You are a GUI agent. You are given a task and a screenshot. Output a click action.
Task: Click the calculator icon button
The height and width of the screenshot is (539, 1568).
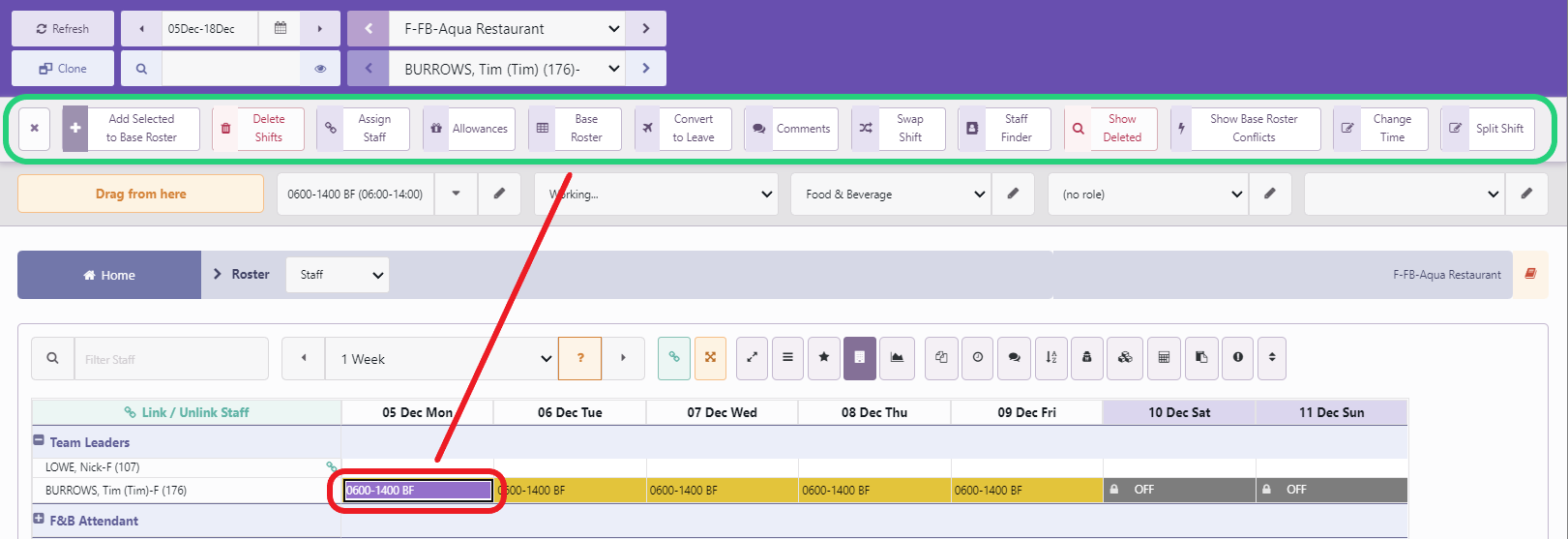(1164, 358)
